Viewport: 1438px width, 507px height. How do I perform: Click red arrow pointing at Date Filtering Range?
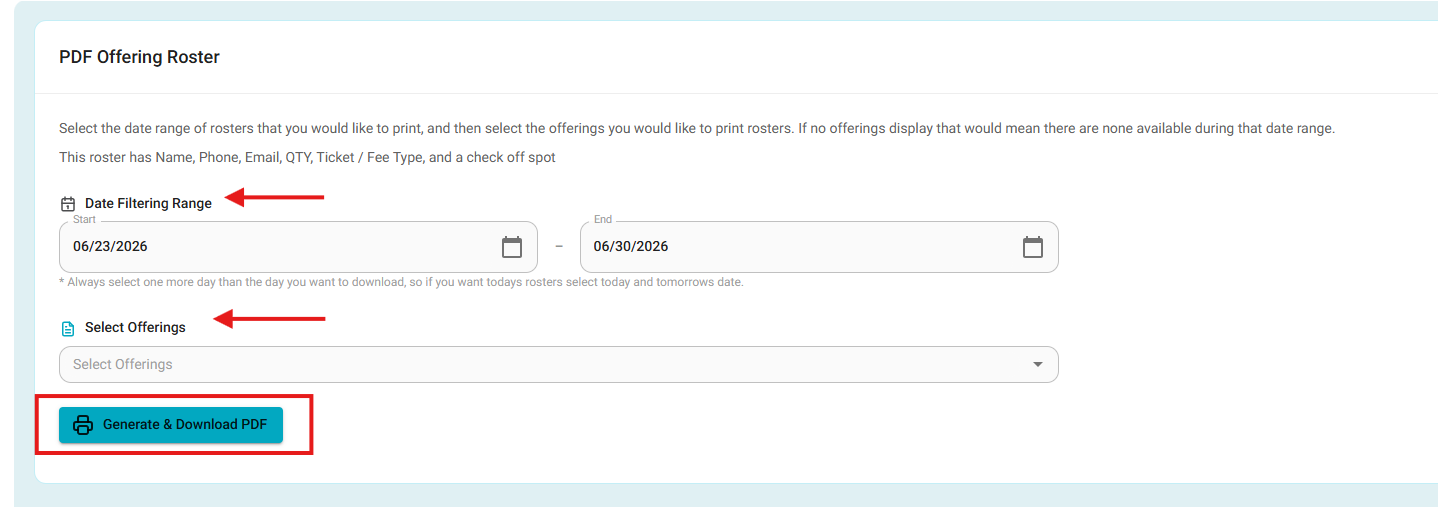pyautogui.click(x=274, y=197)
